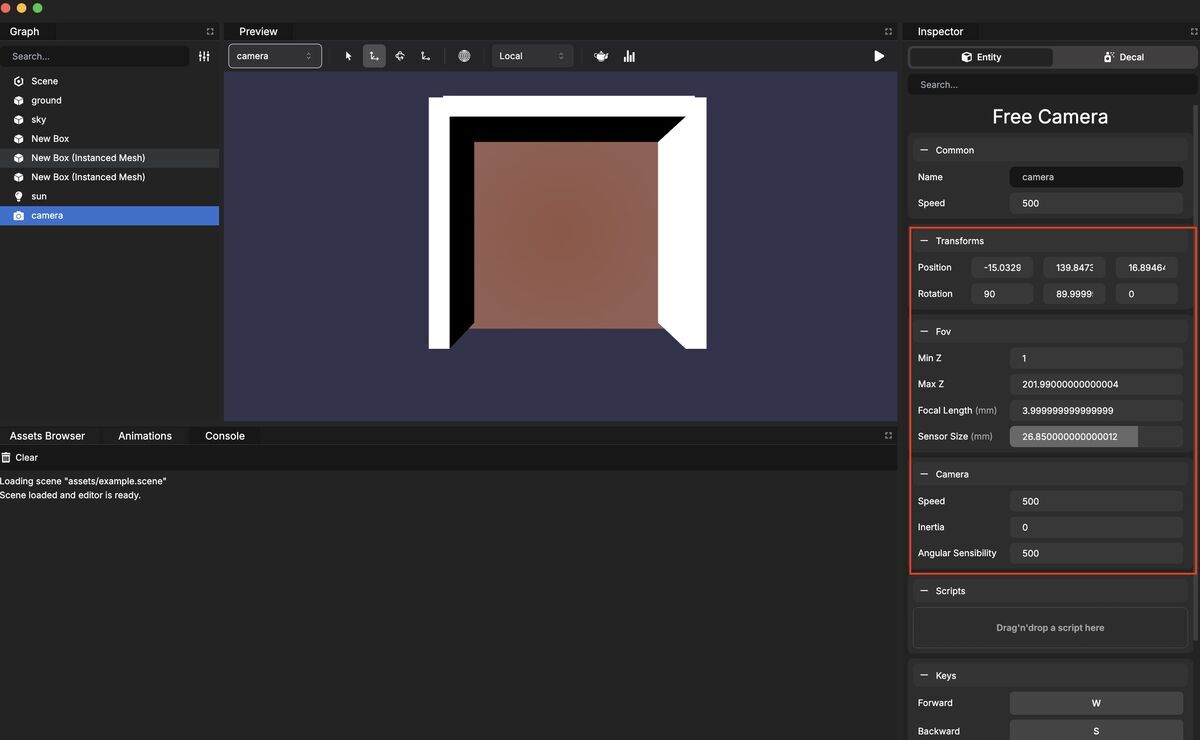Click the Backward key S button
The height and width of the screenshot is (740, 1200).
tap(1096, 731)
